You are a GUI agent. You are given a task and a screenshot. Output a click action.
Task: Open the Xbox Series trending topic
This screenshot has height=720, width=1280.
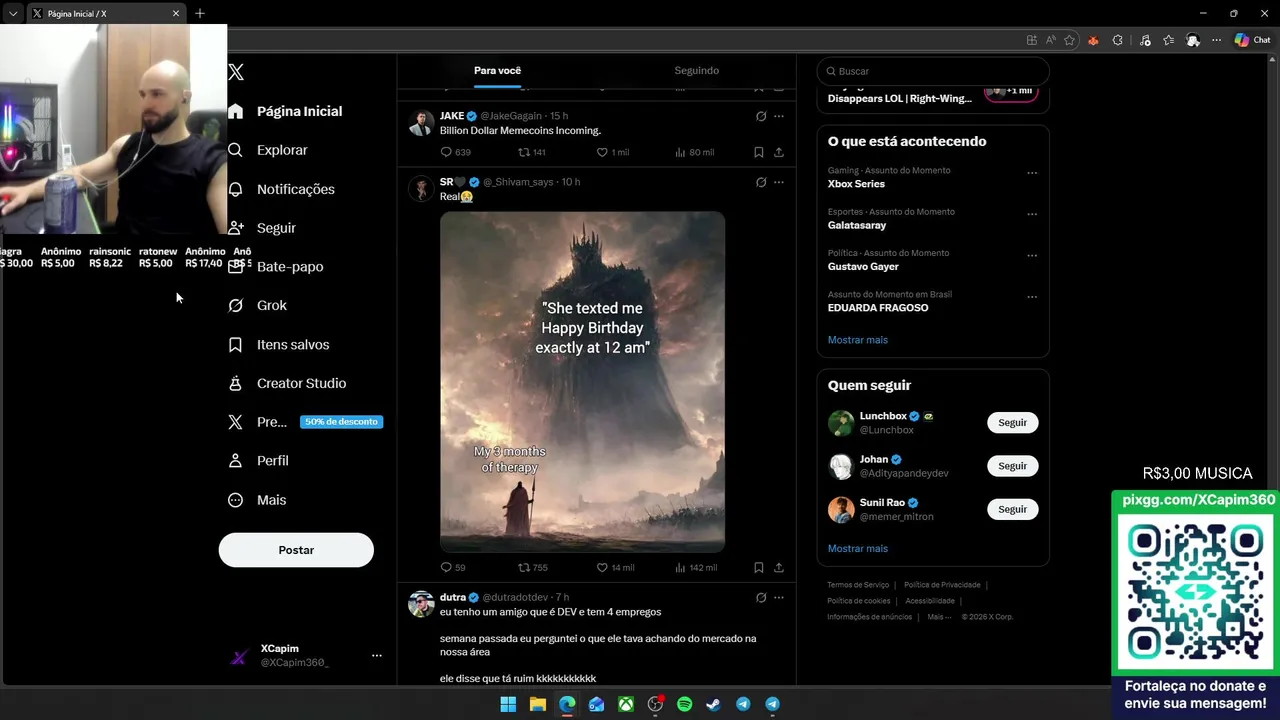pyautogui.click(x=856, y=184)
